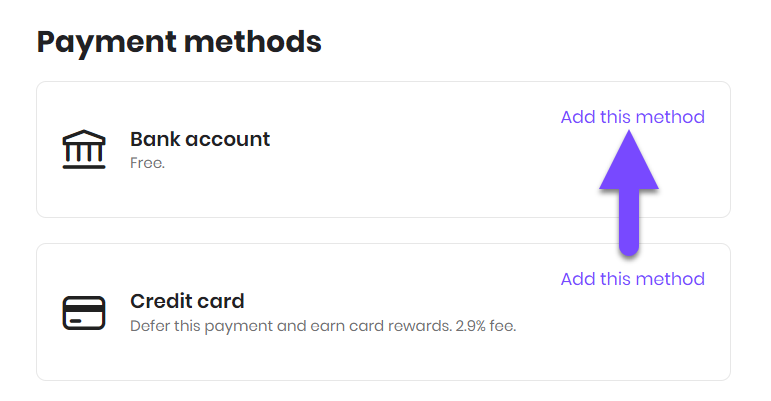The image size is (771, 401).
Task: Click the credit card icon
Action: [84, 313]
